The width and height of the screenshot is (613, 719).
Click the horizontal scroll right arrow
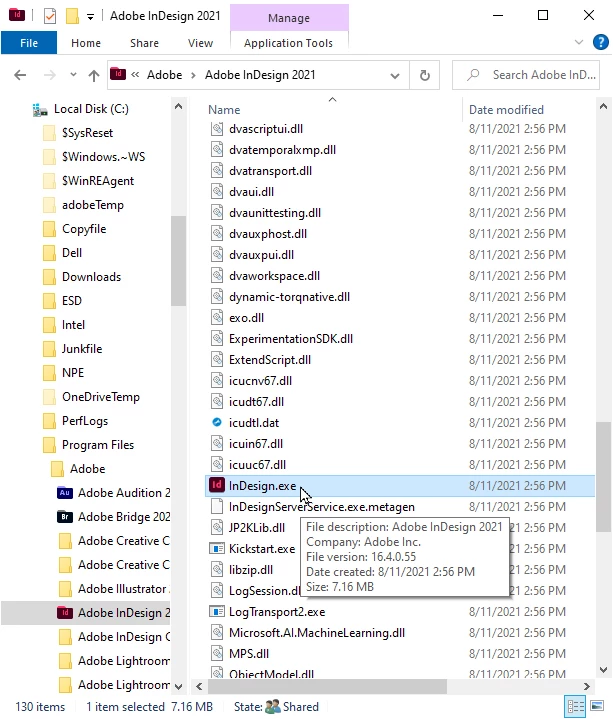pyautogui.click(x=587, y=686)
